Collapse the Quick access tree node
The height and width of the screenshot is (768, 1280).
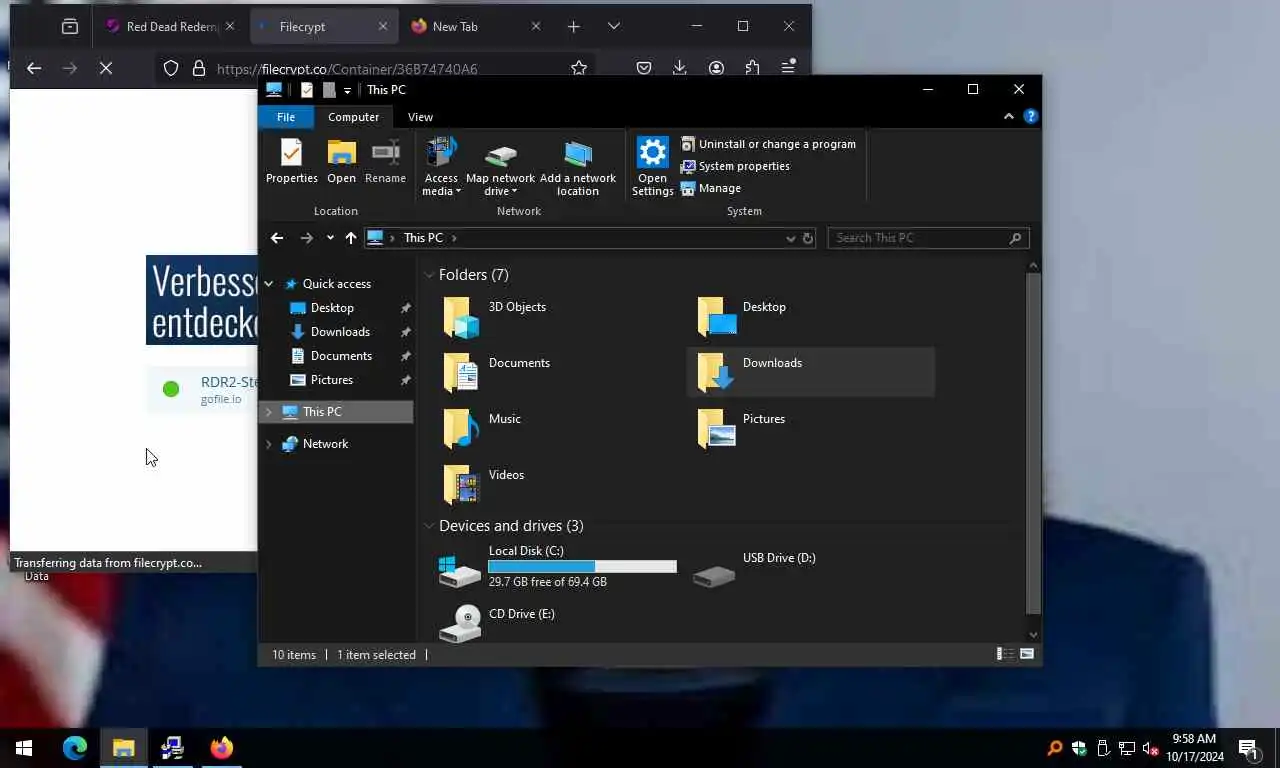coord(268,284)
